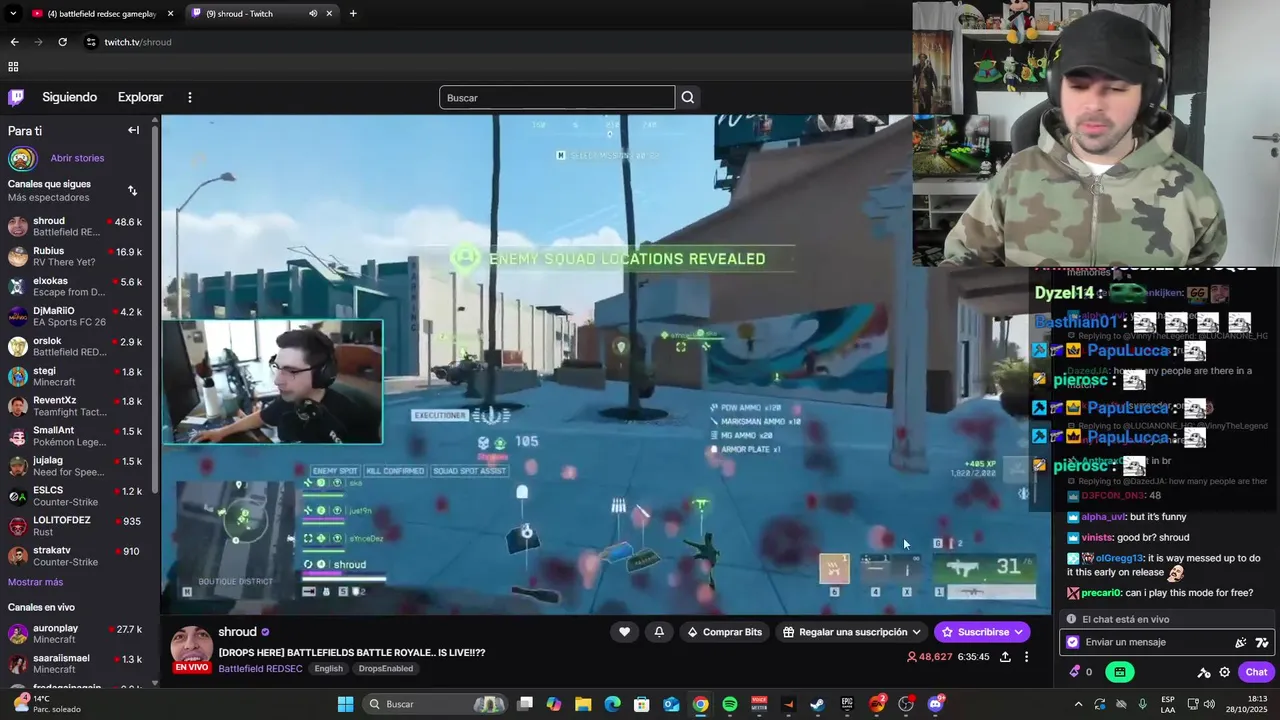Go back to previous page

pyautogui.click(x=14, y=42)
